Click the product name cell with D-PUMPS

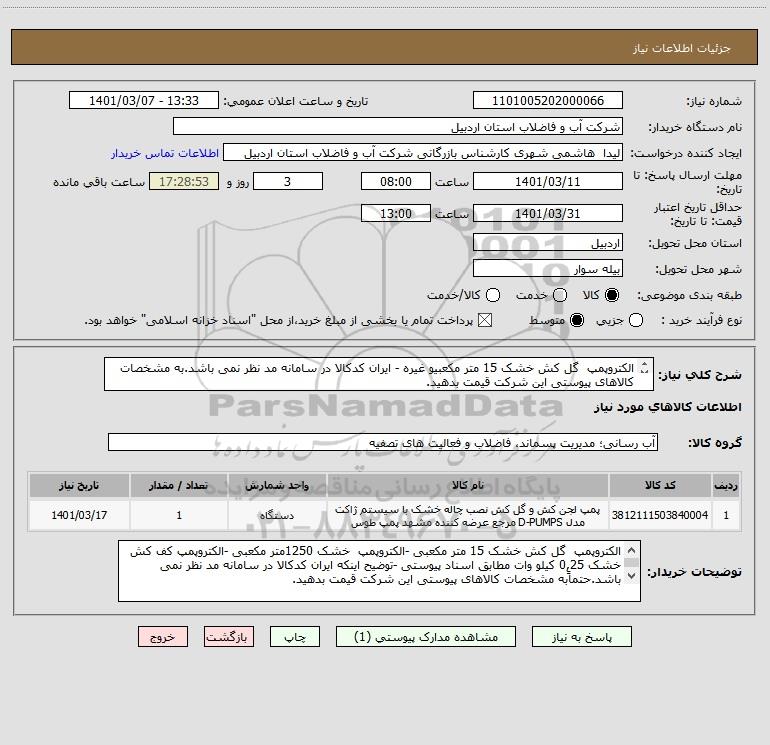click(468, 515)
